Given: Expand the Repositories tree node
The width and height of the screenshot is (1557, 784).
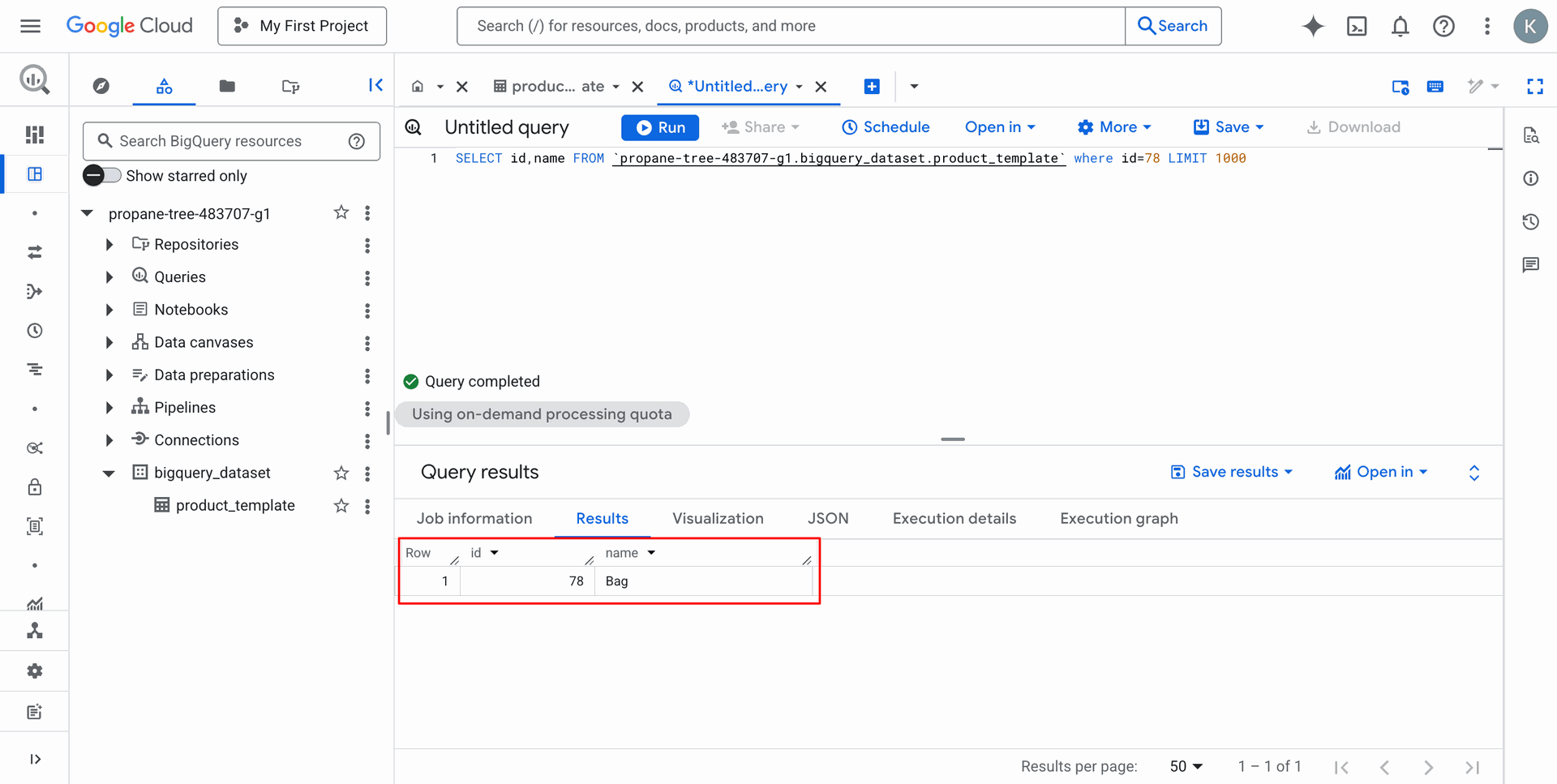Looking at the screenshot, I should click(109, 245).
